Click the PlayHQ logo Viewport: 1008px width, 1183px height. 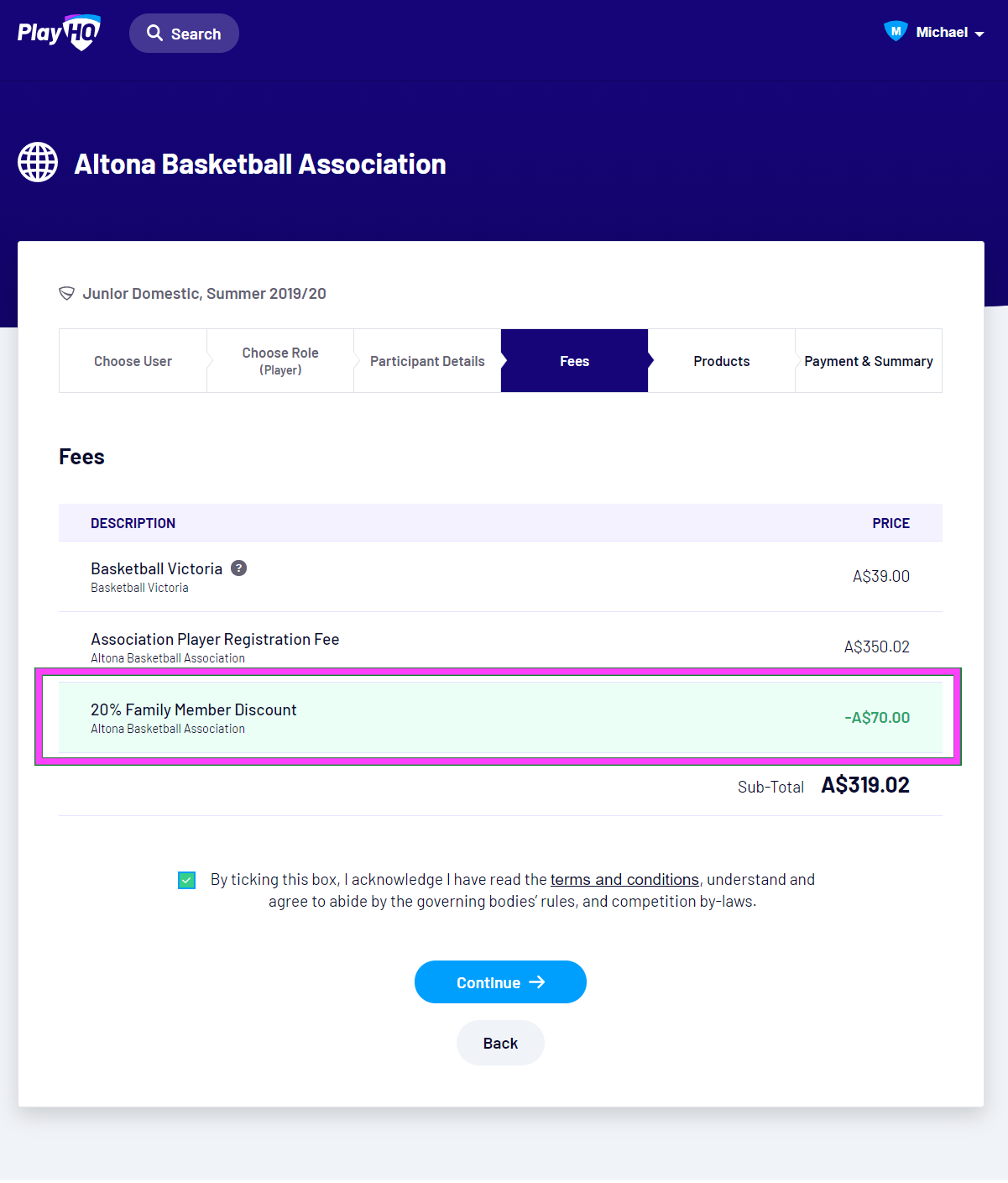[59, 33]
